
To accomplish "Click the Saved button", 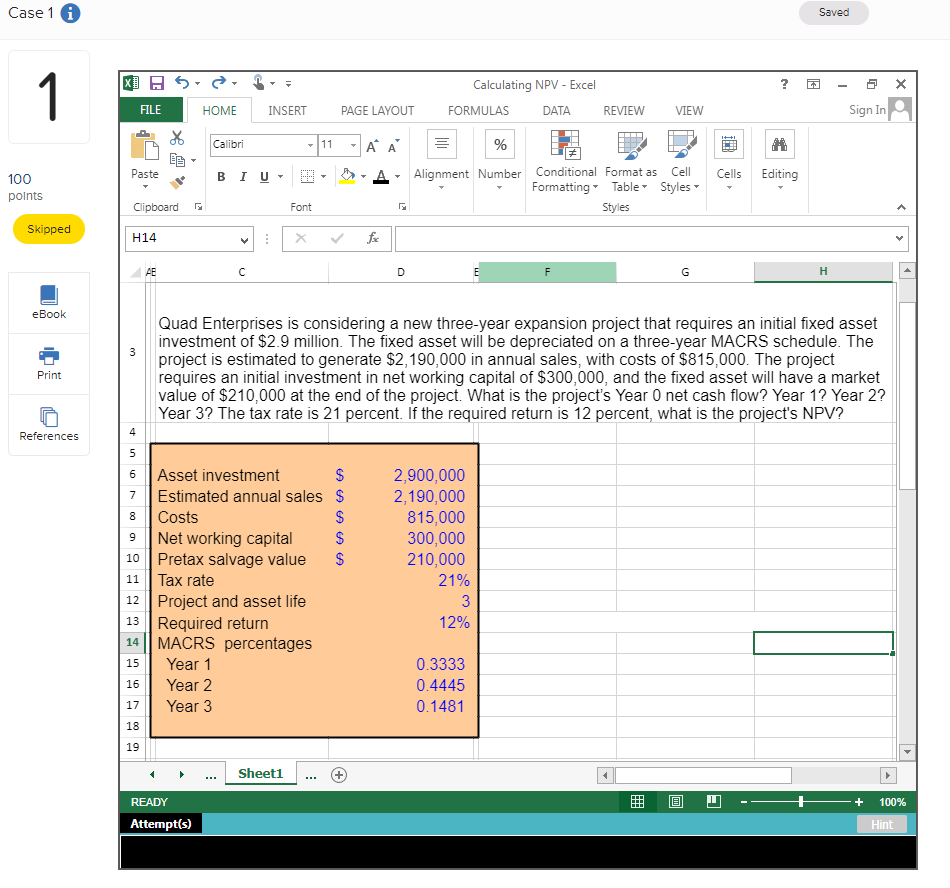I will pyautogui.click(x=834, y=13).
